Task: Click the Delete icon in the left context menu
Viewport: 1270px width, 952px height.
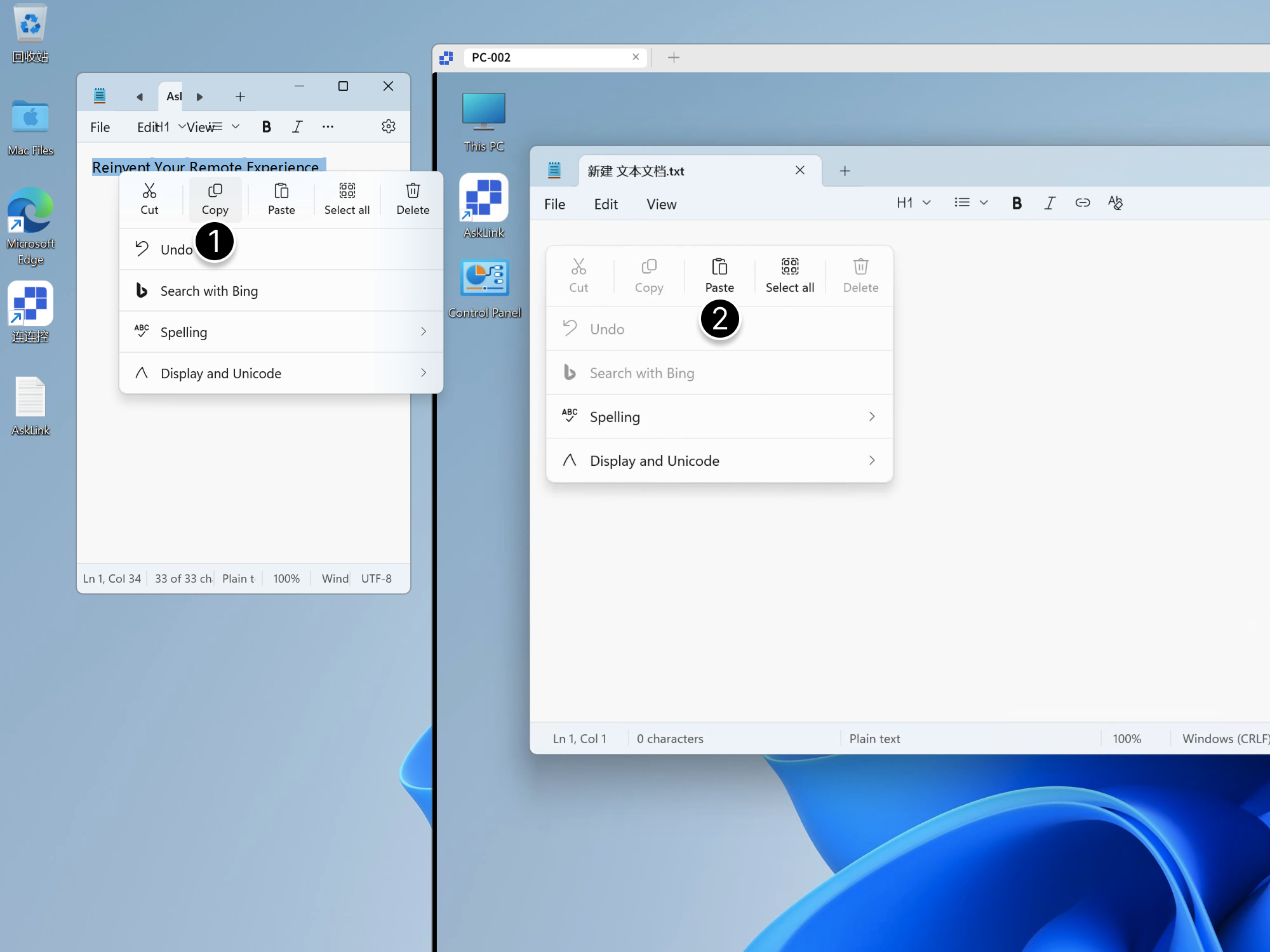Action: (x=412, y=199)
